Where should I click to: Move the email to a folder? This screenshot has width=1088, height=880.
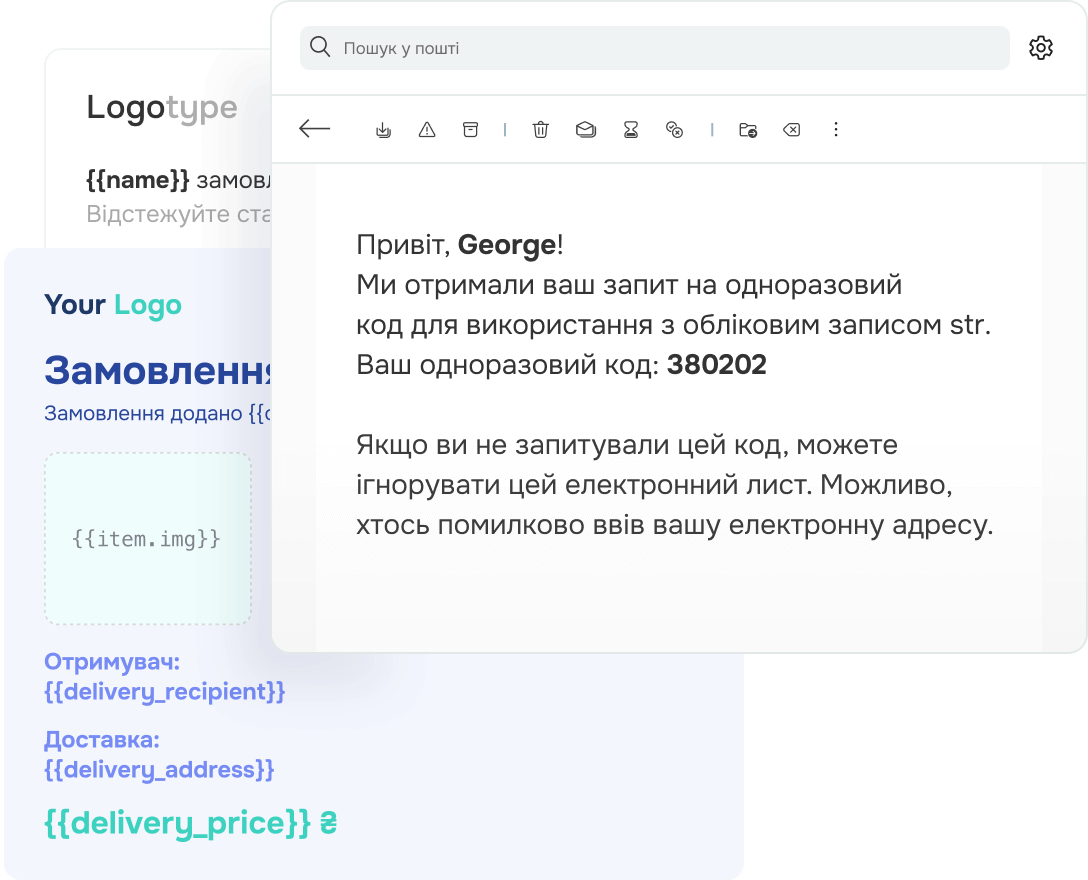point(747,129)
